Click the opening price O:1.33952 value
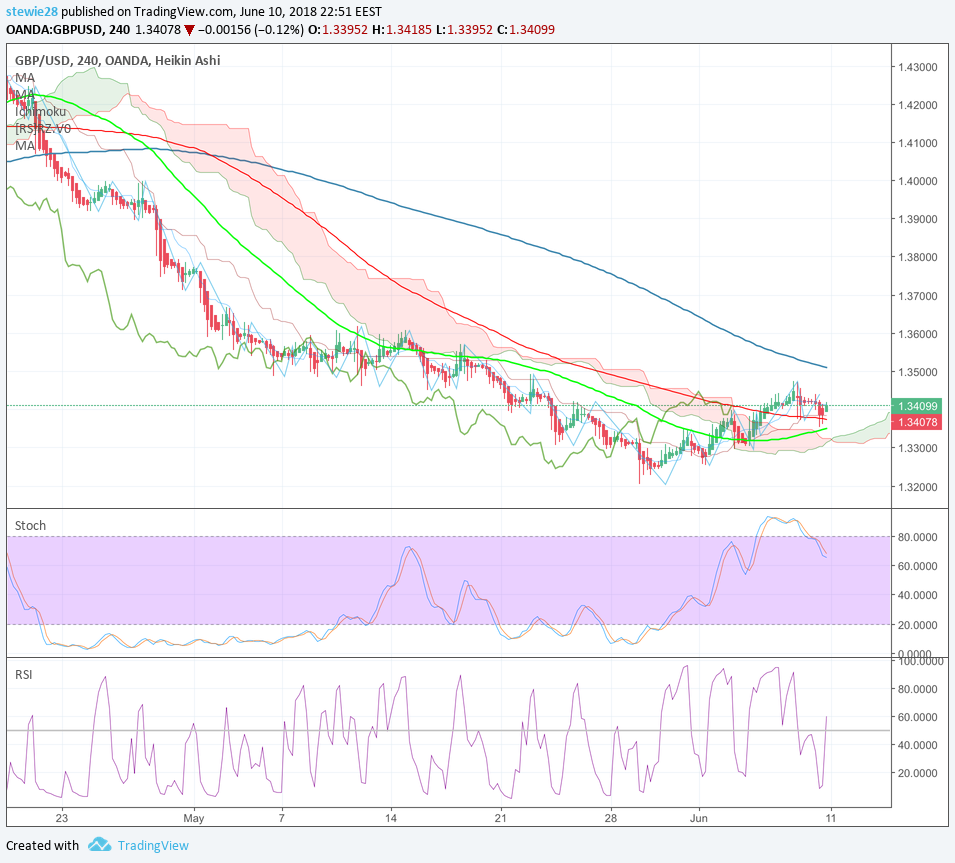The image size is (955, 863). 338,30
